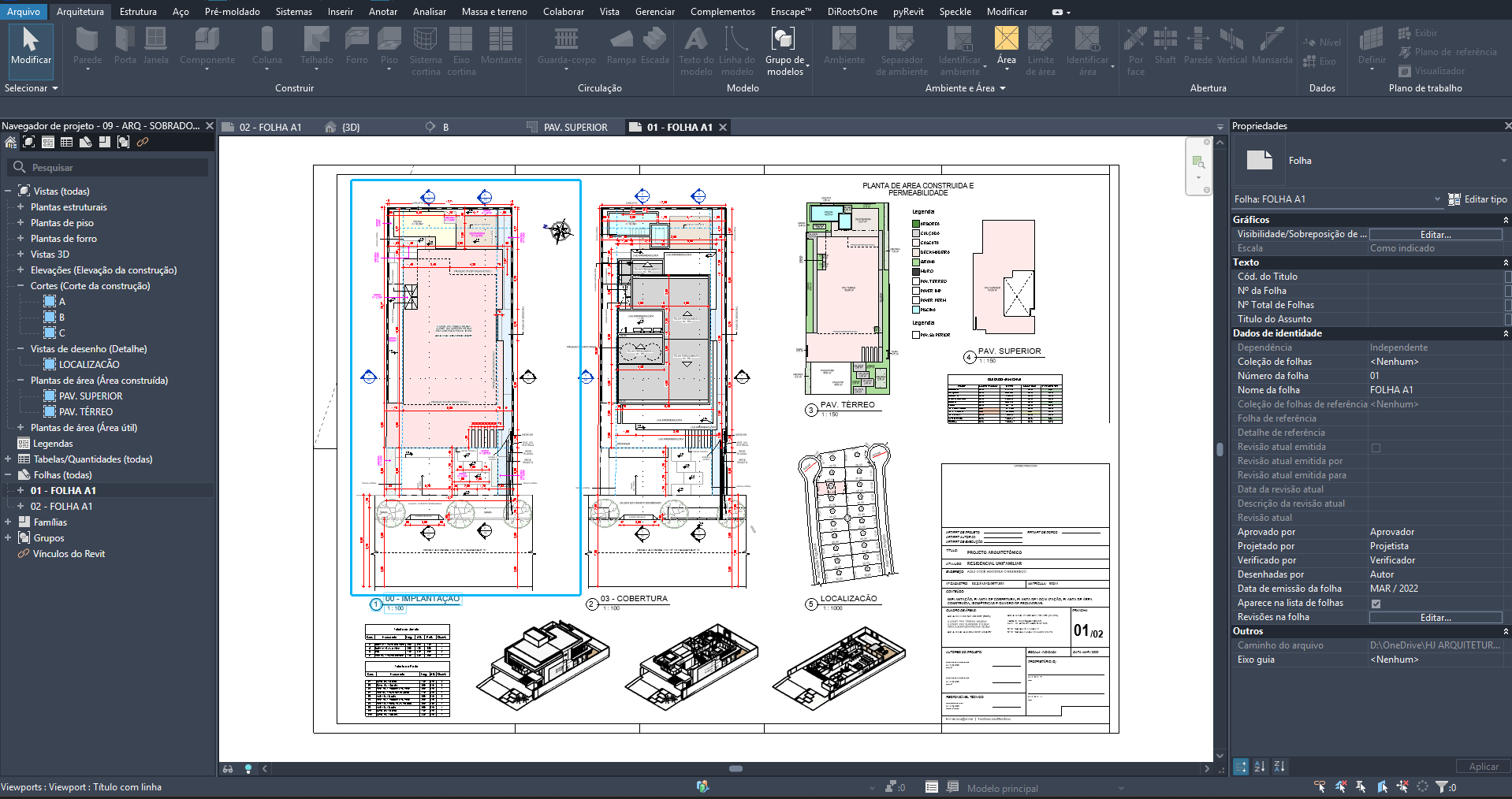1512x799 pixels.
Task: Click the select elements by face icon
Action: tap(1382, 786)
